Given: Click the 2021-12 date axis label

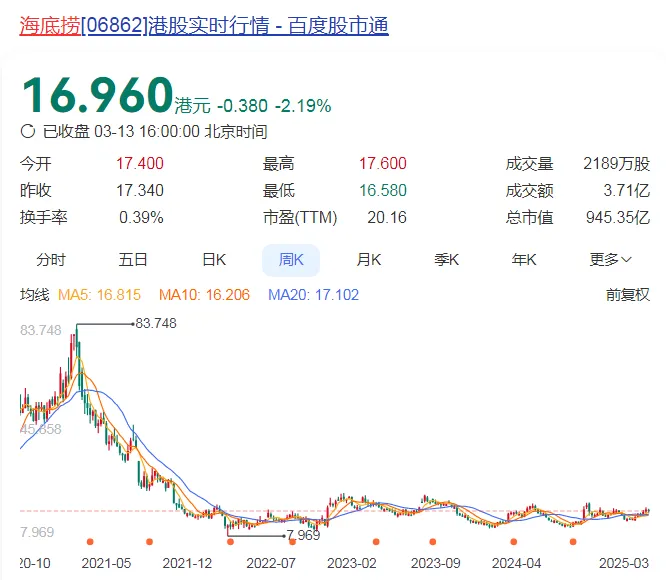Looking at the screenshot, I should [x=187, y=563].
